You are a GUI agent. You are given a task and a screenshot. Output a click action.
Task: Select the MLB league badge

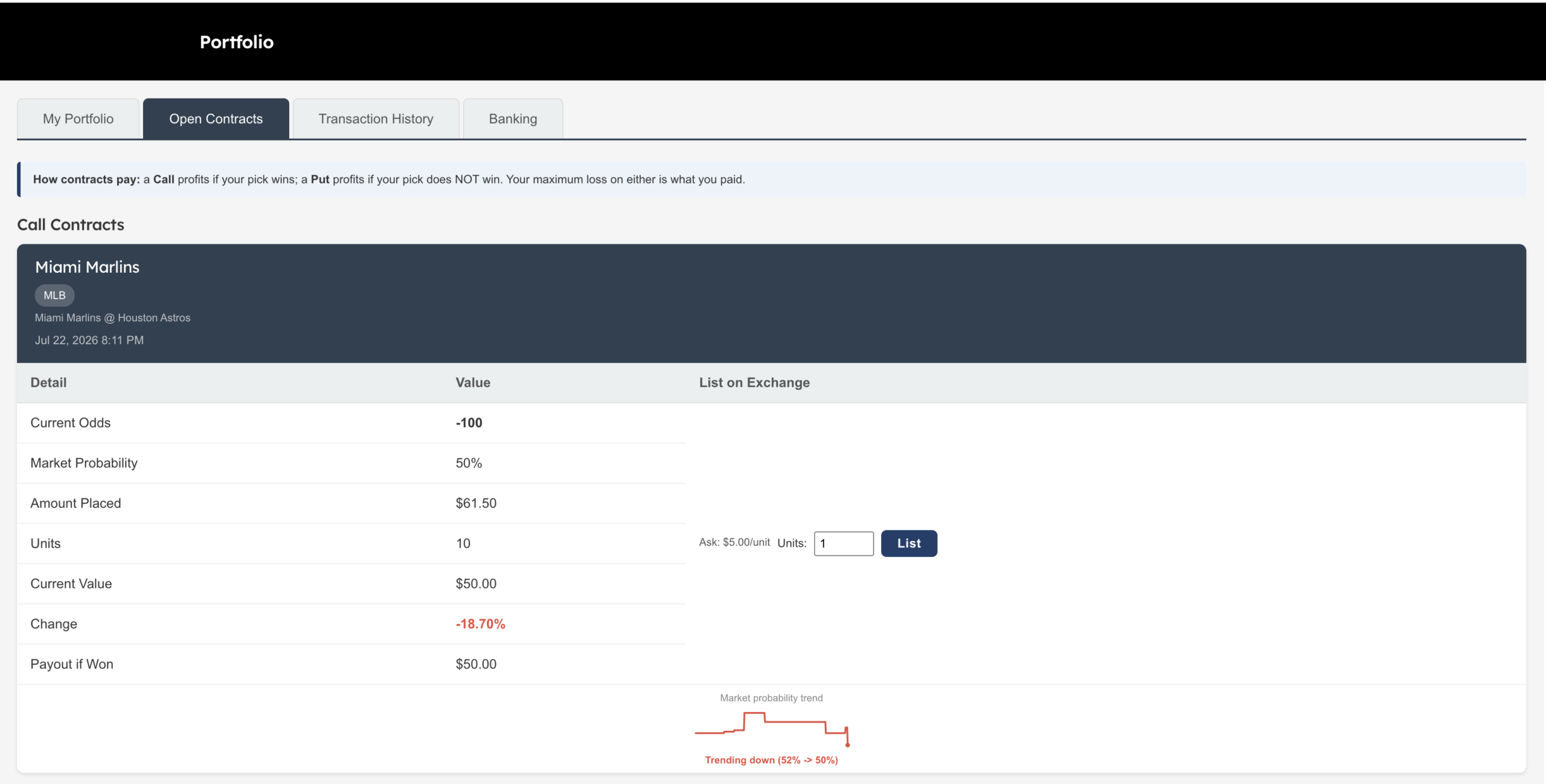point(54,295)
